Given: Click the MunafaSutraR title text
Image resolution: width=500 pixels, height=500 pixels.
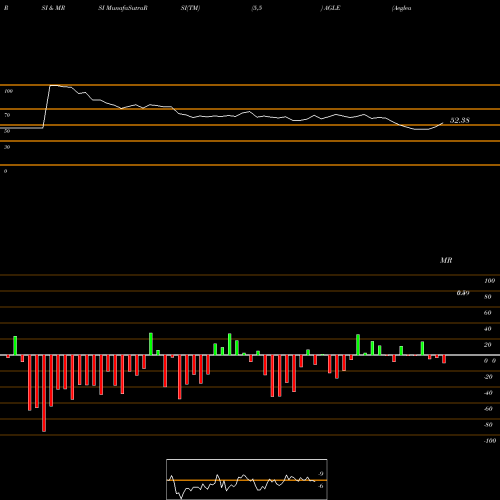Looking at the screenshot, I should click(x=127, y=8).
